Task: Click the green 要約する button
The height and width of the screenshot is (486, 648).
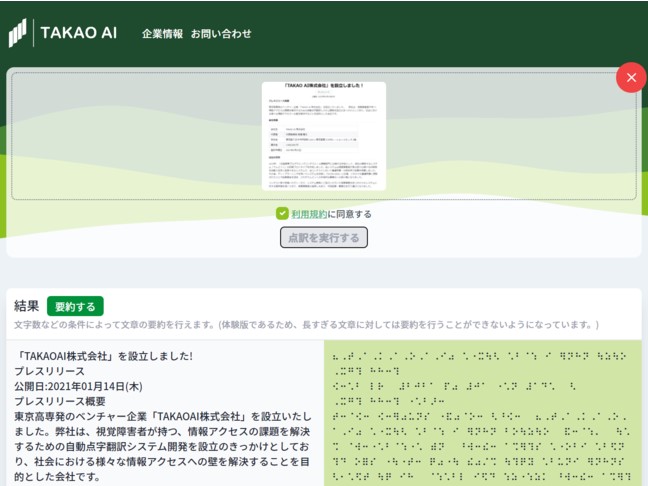Action: [75, 306]
